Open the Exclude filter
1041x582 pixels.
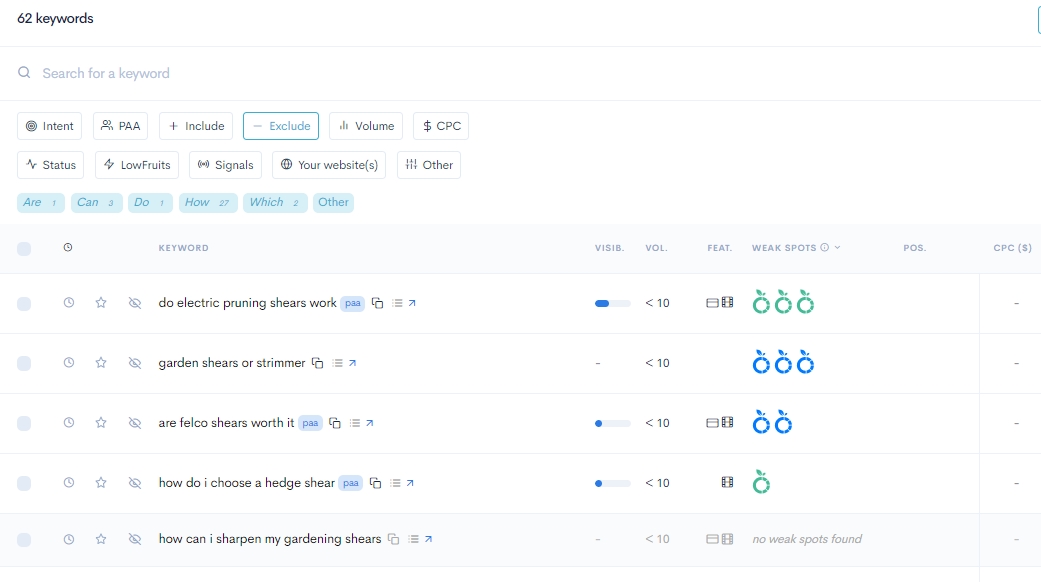tap(281, 126)
